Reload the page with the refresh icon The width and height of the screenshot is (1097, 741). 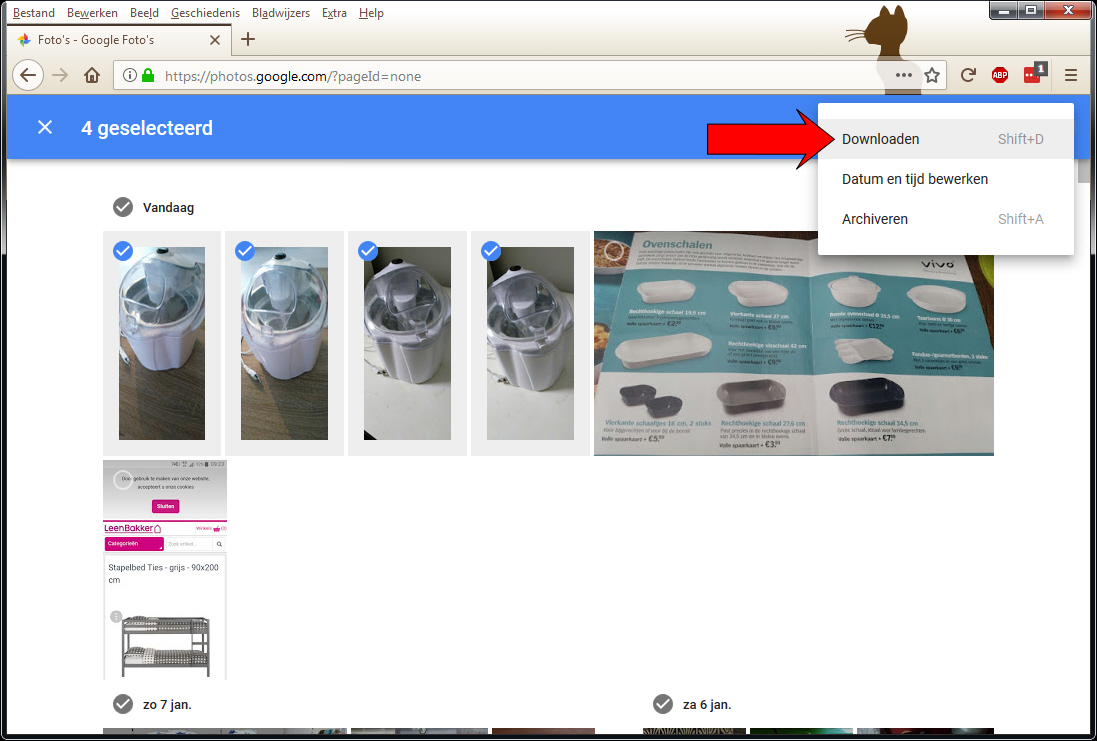pyautogui.click(x=968, y=75)
